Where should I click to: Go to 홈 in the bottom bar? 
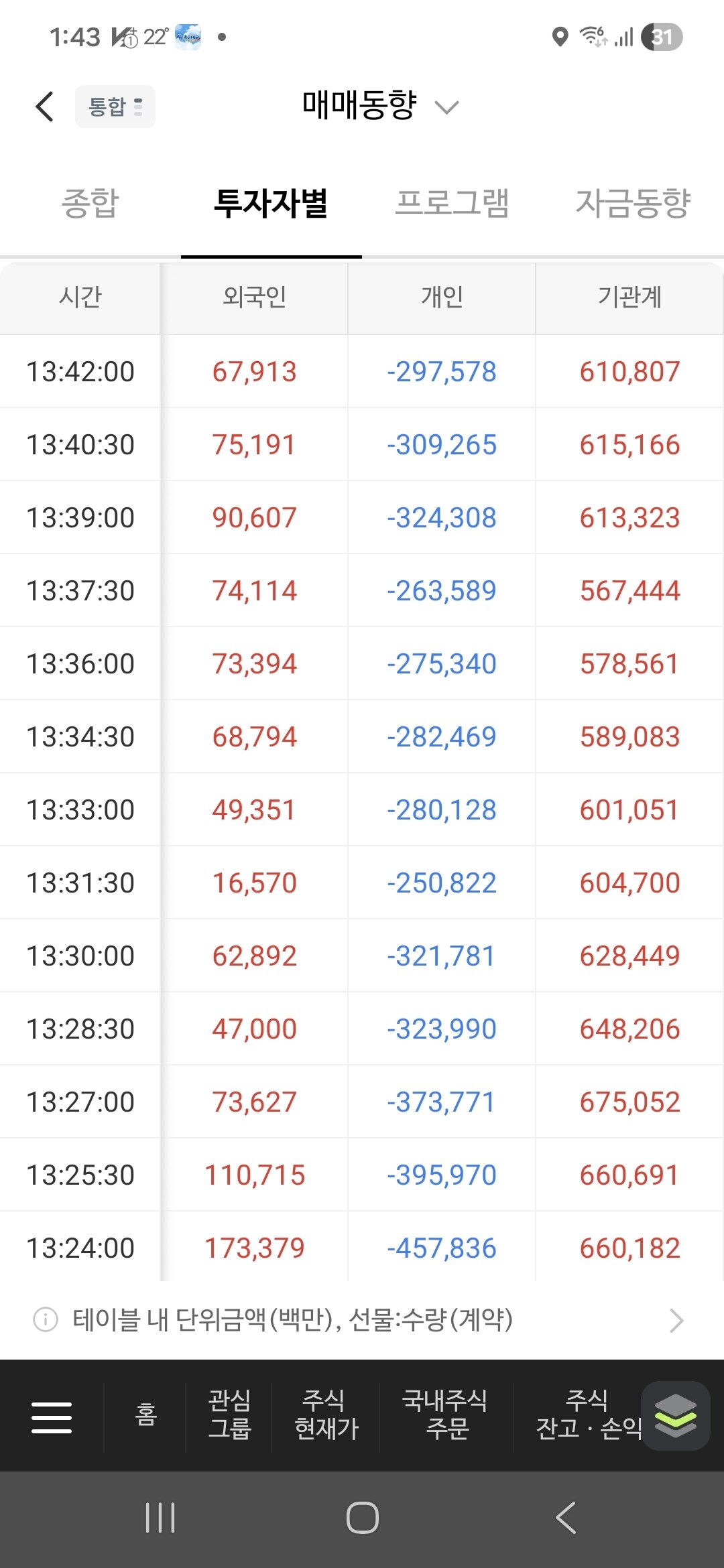pyautogui.click(x=145, y=1415)
